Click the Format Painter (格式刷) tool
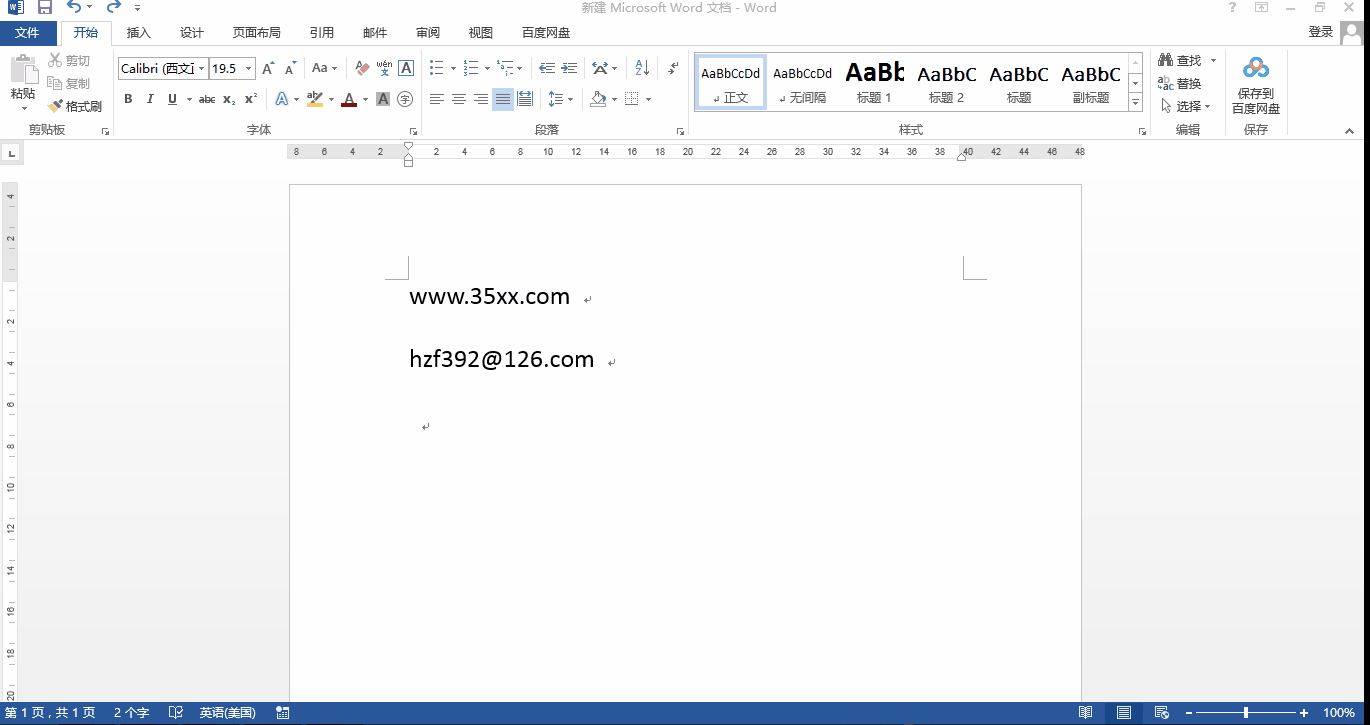1370x725 pixels. (75, 106)
